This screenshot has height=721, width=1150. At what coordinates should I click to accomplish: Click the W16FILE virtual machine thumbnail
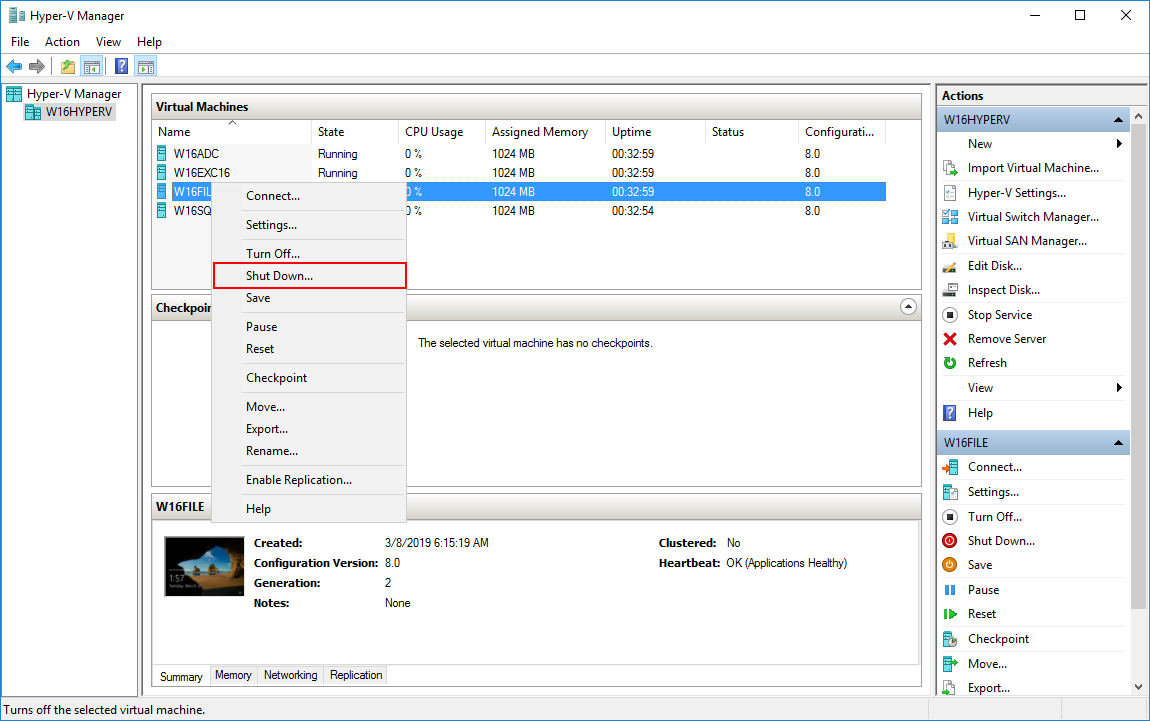coord(204,566)
